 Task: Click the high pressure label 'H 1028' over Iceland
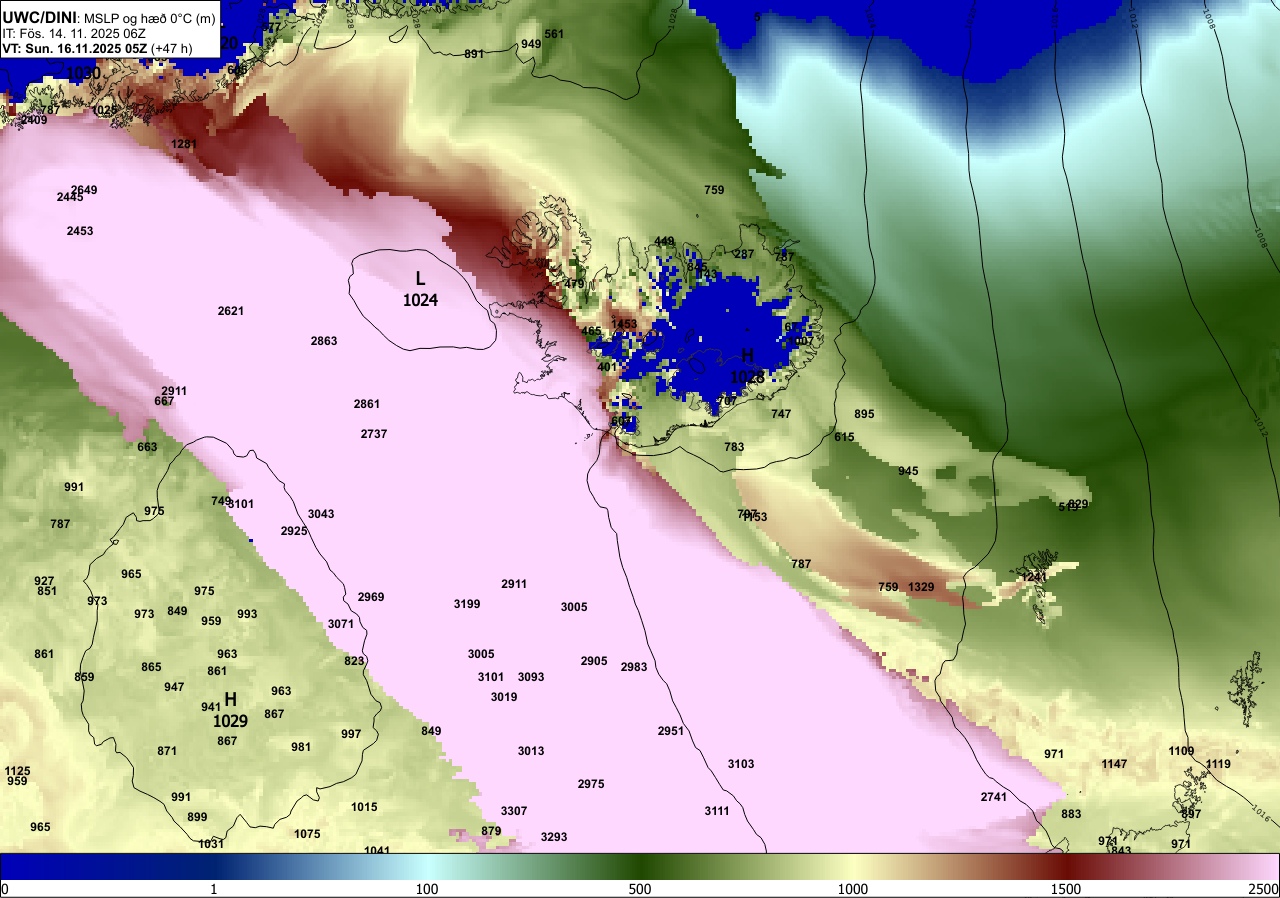click(x=747, y=366)
